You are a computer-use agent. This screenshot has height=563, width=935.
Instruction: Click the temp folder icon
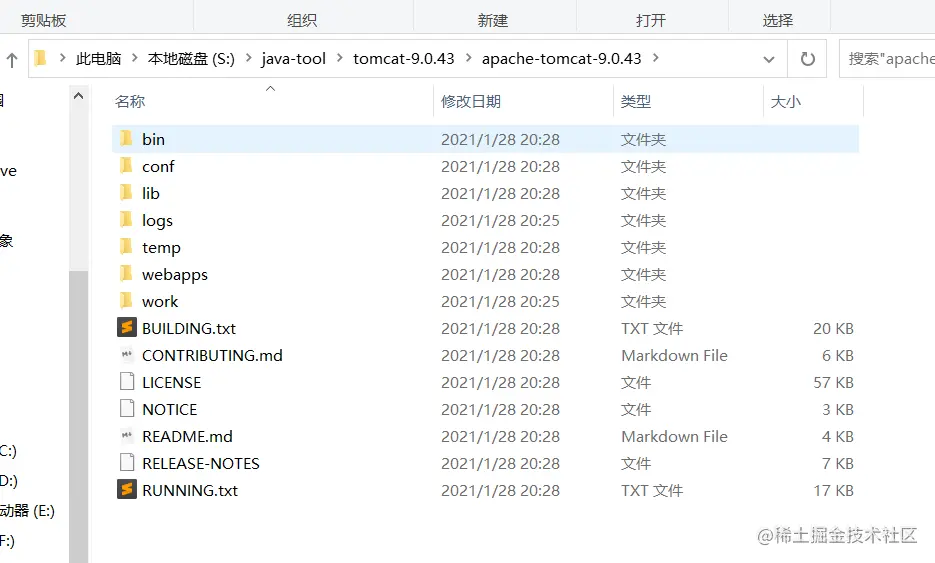pos(126,247)
